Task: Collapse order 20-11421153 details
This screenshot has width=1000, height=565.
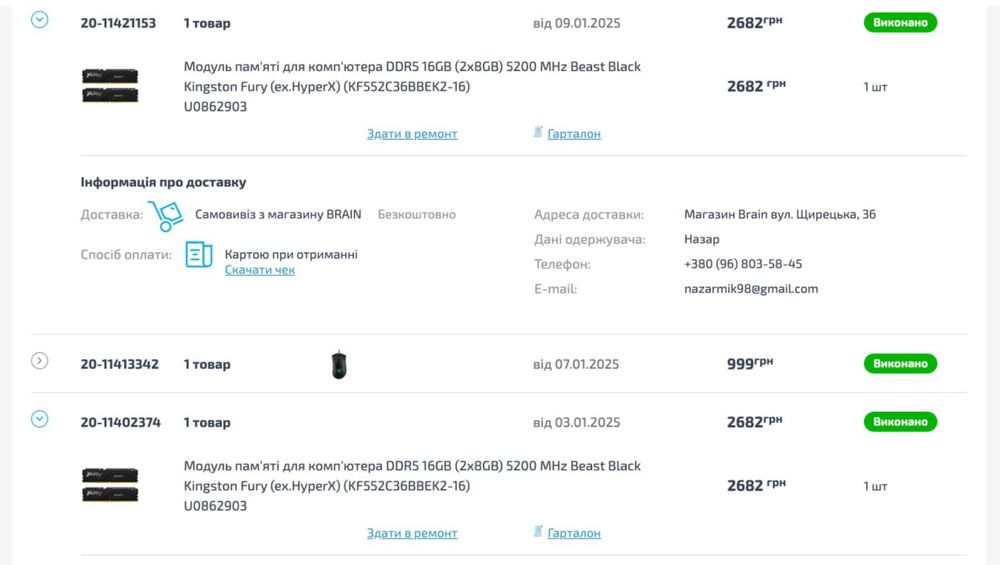Action: (40, 20)
